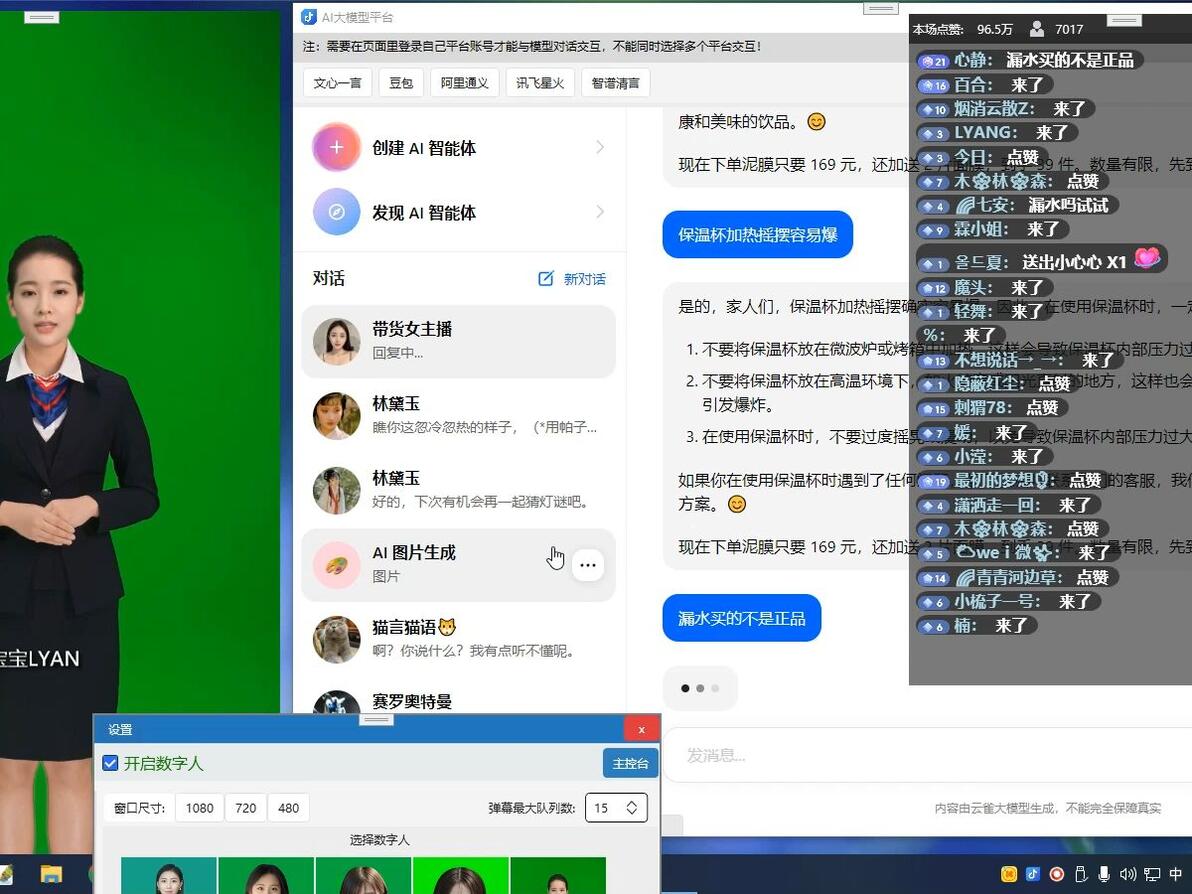
Task: Switch to the 智谱清言 platform tab
Action: tap(615, 83)
